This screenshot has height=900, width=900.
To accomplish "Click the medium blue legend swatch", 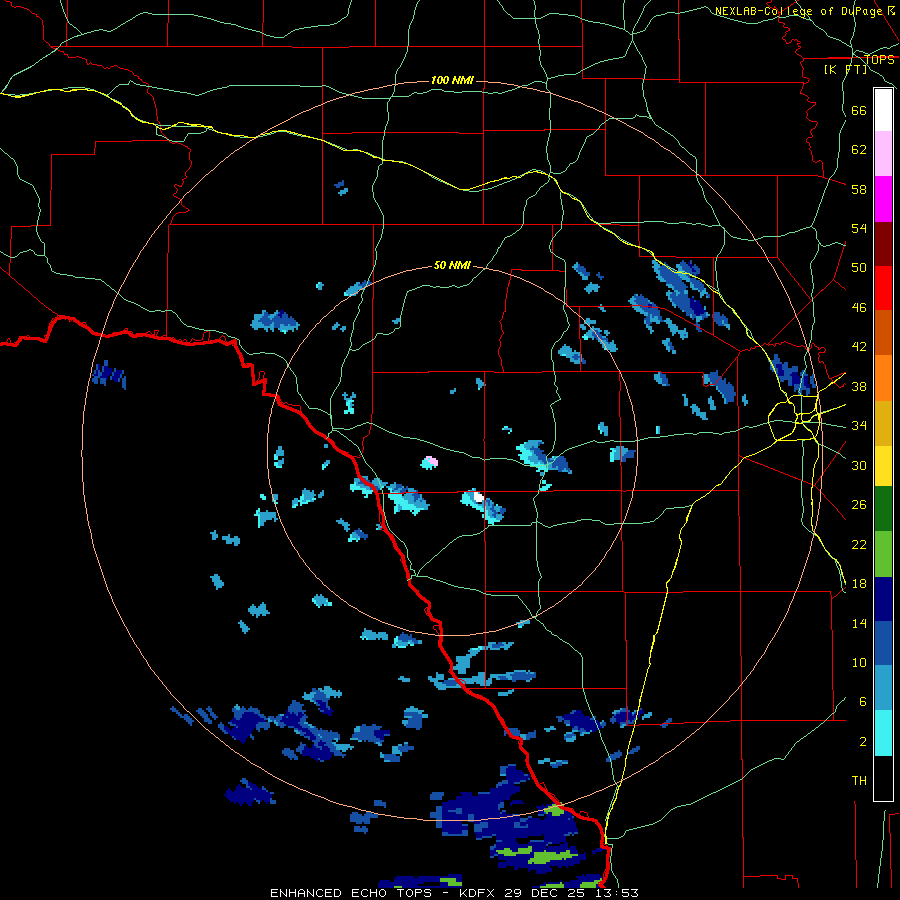I will click(x=883, y=644).
